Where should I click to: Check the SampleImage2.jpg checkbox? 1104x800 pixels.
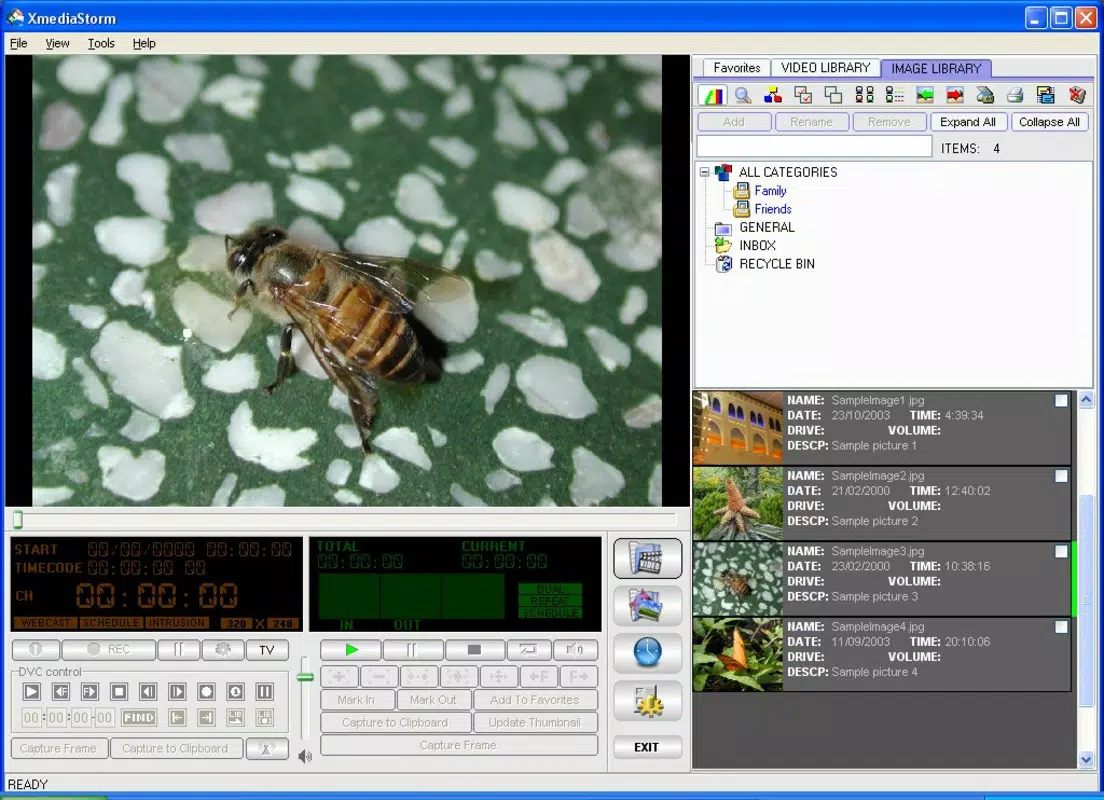pyautogui.click(x=1061, y=476)
